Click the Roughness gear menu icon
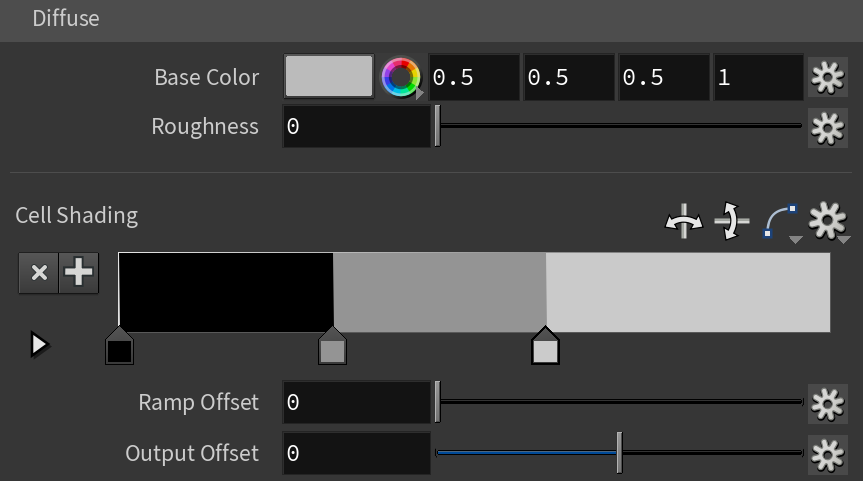 (827, 128)
